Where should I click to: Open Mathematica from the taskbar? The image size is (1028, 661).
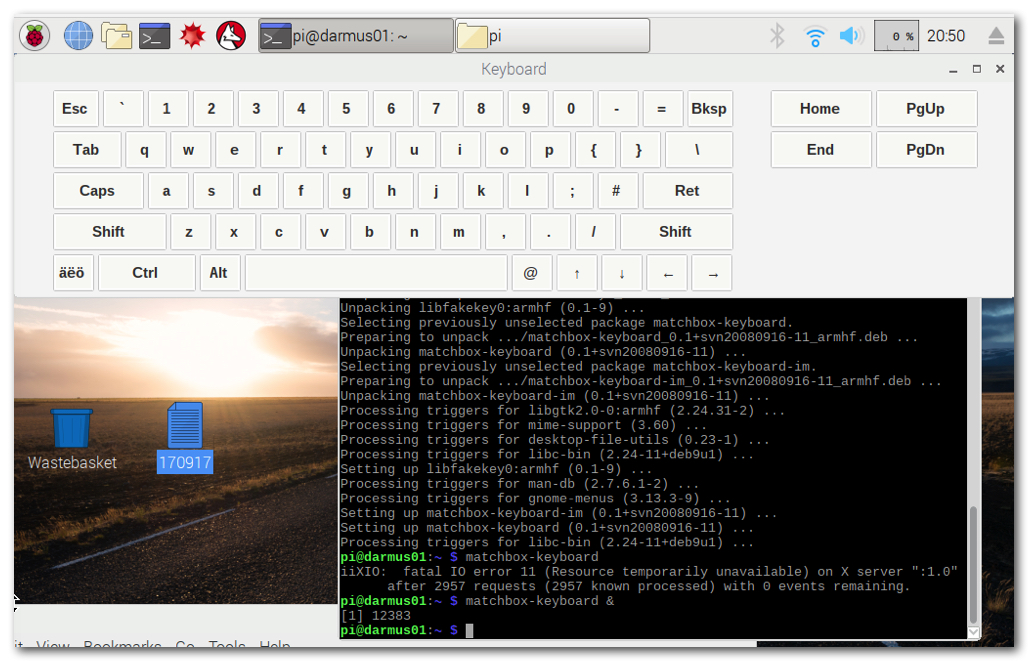(192, 33)
